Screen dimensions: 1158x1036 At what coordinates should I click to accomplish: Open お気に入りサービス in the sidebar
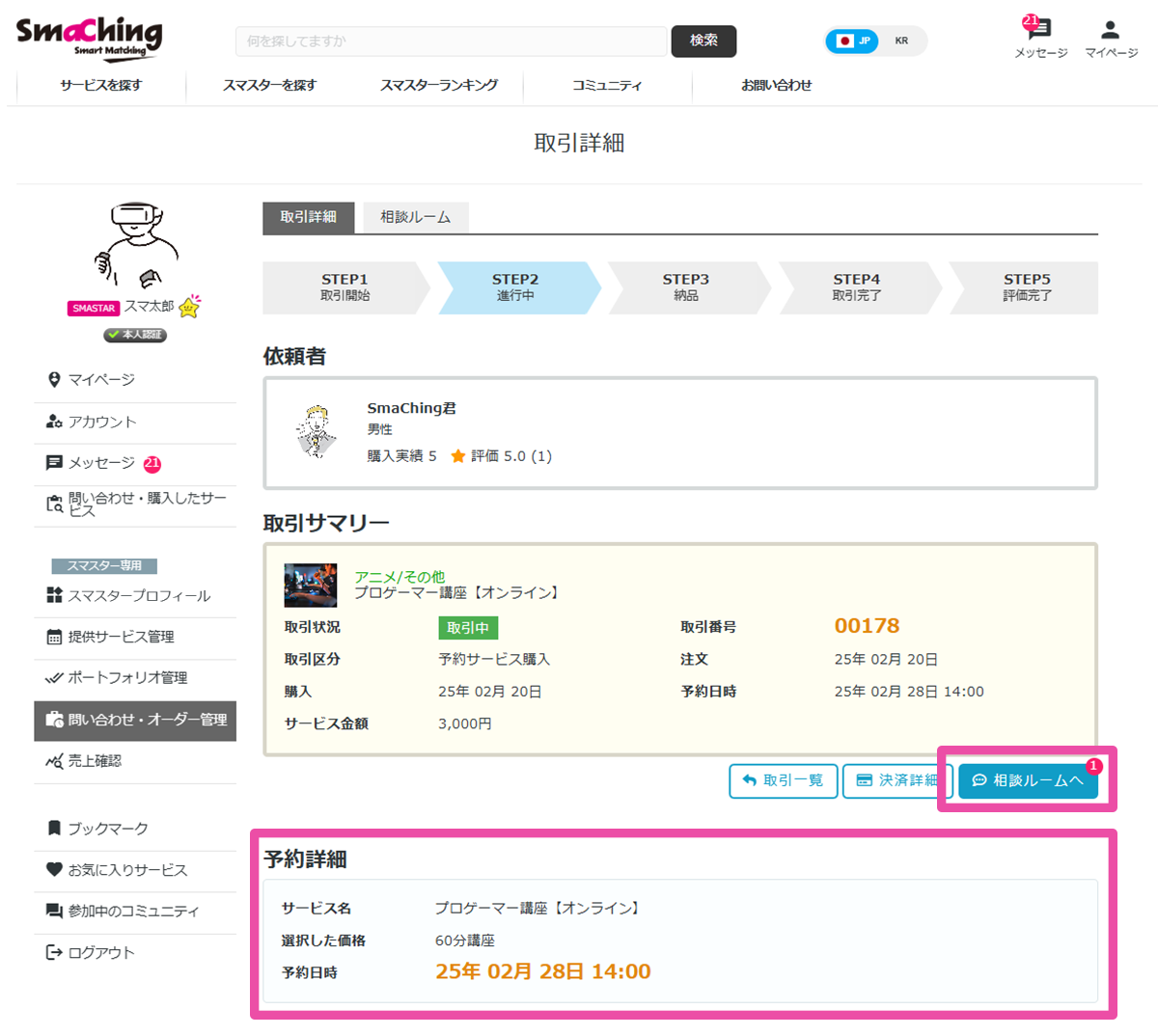point(126,870)
